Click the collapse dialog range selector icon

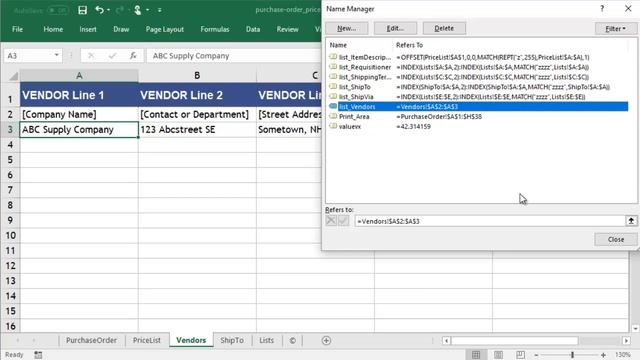pyautogui.click(x=631, y=221)
